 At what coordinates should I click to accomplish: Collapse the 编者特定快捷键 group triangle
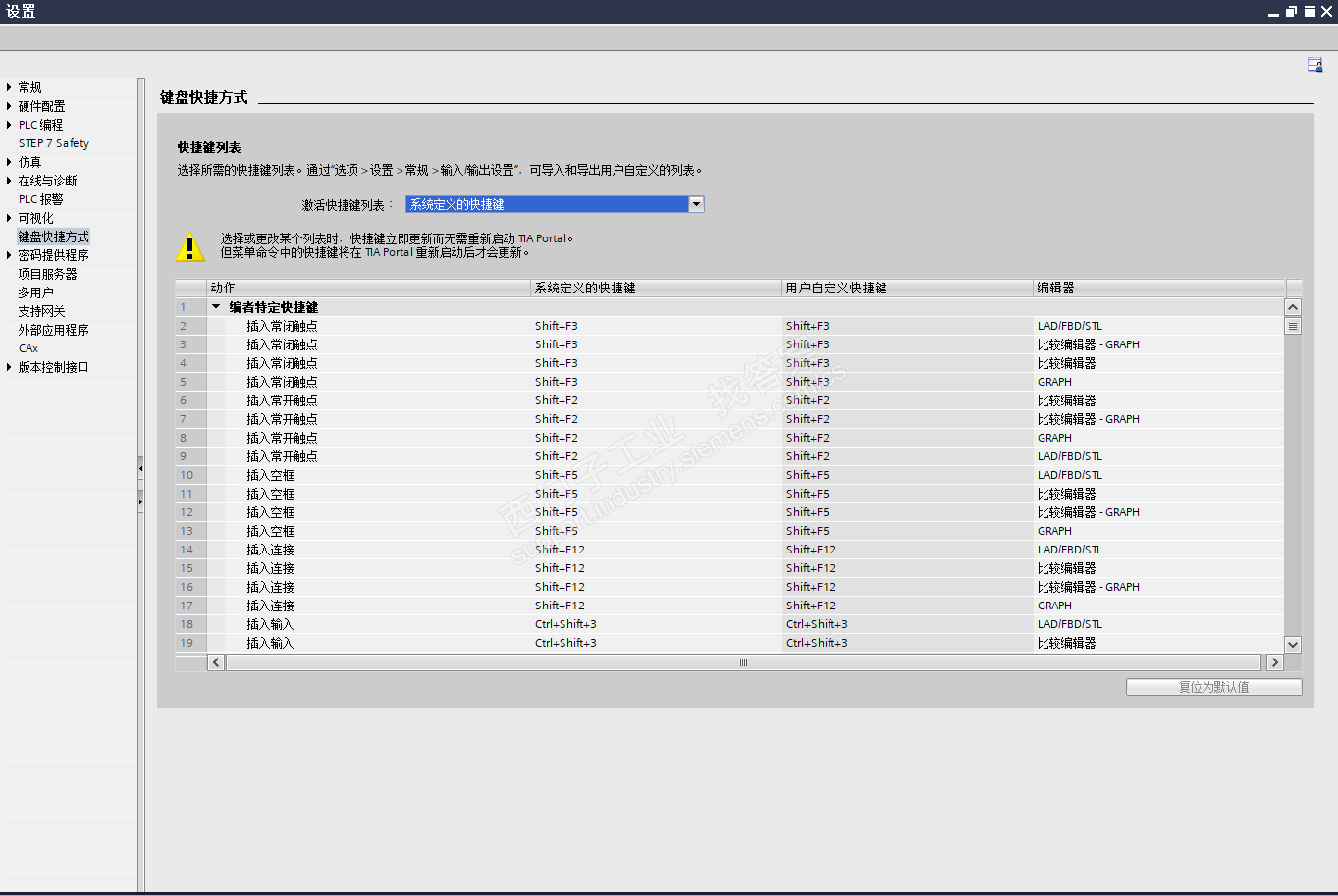[x=217, y=307]
